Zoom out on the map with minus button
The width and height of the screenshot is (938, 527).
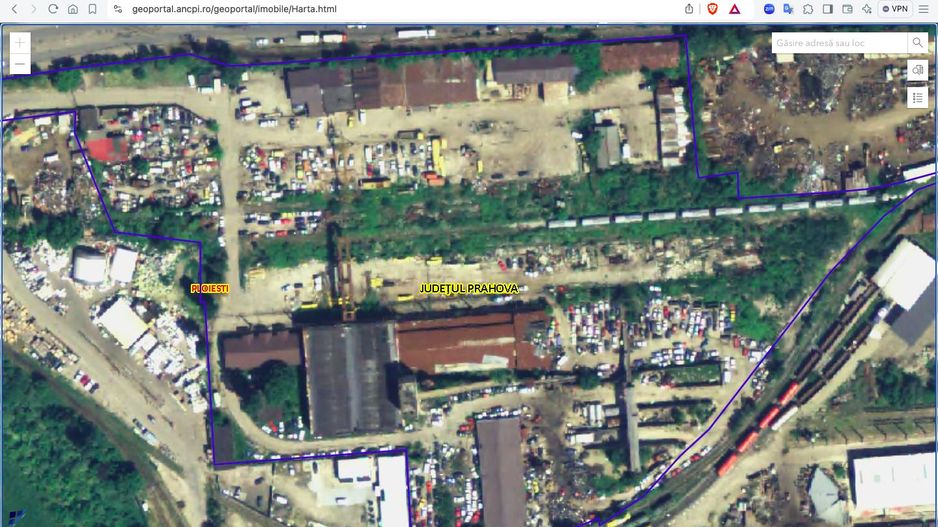[x=20, y=64]
